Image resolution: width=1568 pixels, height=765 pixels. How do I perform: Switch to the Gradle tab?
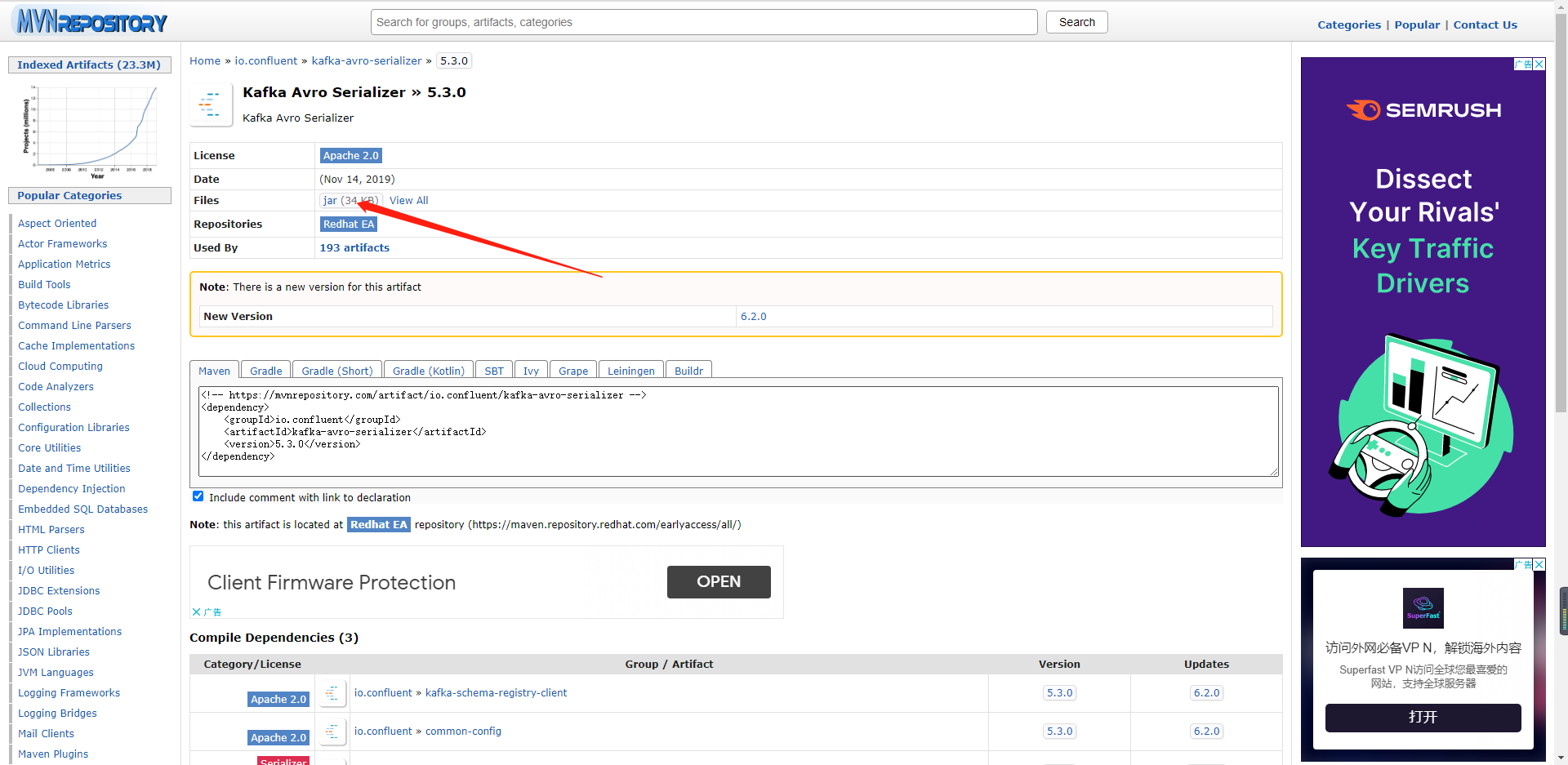click(x=265, y=370)
